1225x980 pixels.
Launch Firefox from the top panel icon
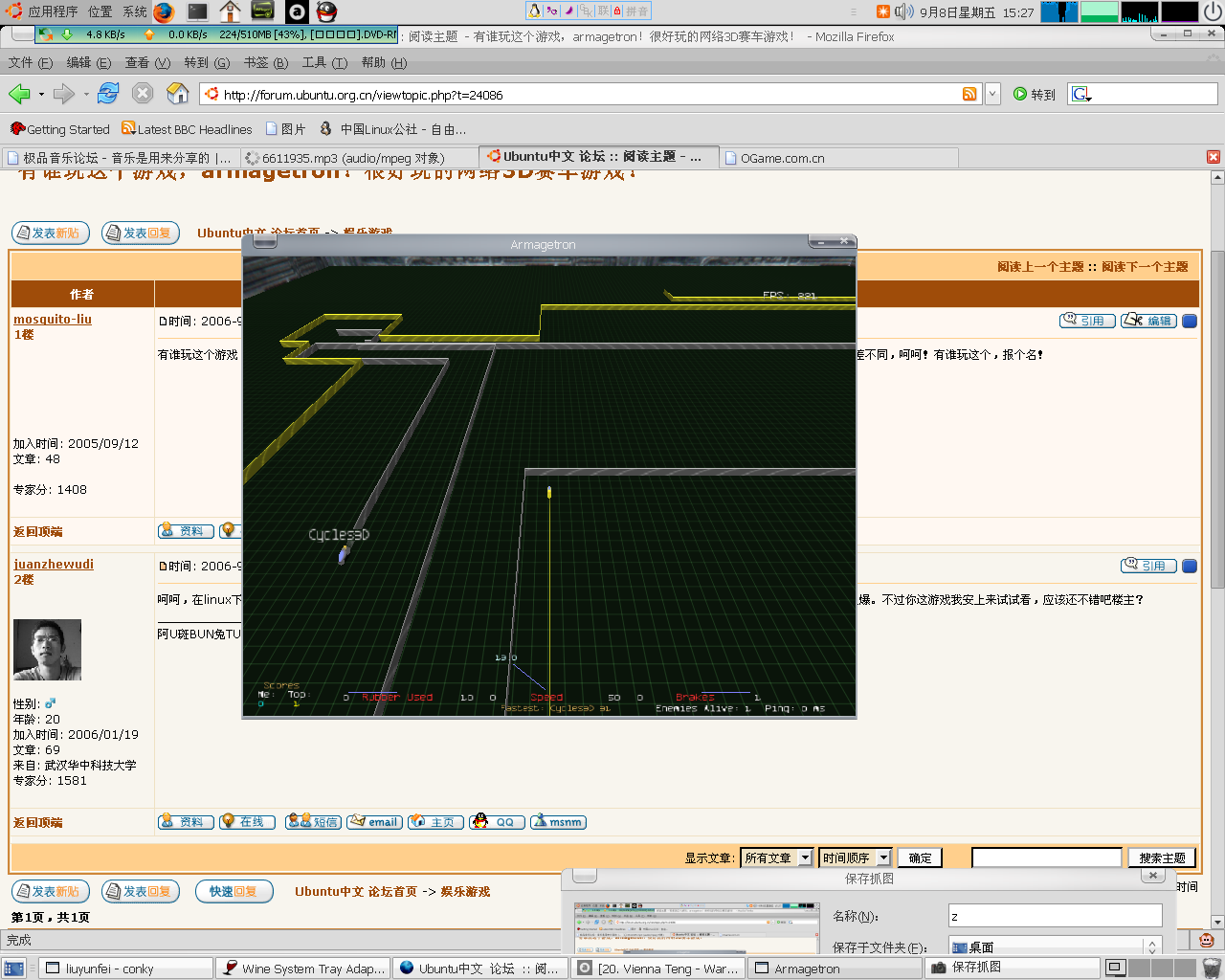pos(164,11)
